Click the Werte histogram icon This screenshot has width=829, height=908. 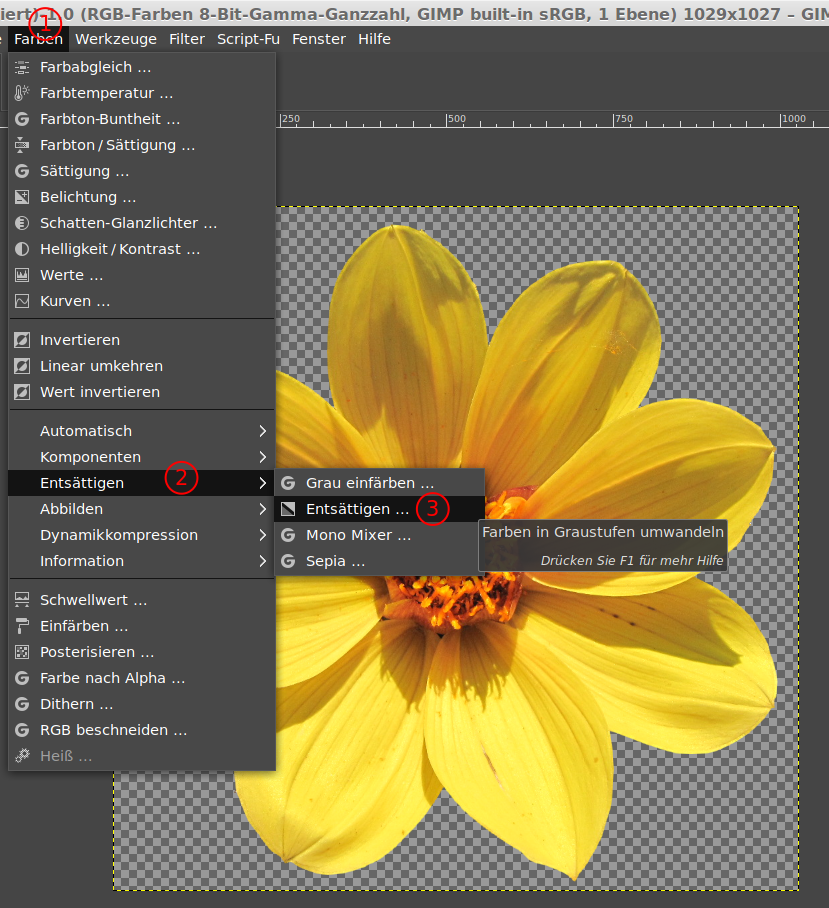22,275
